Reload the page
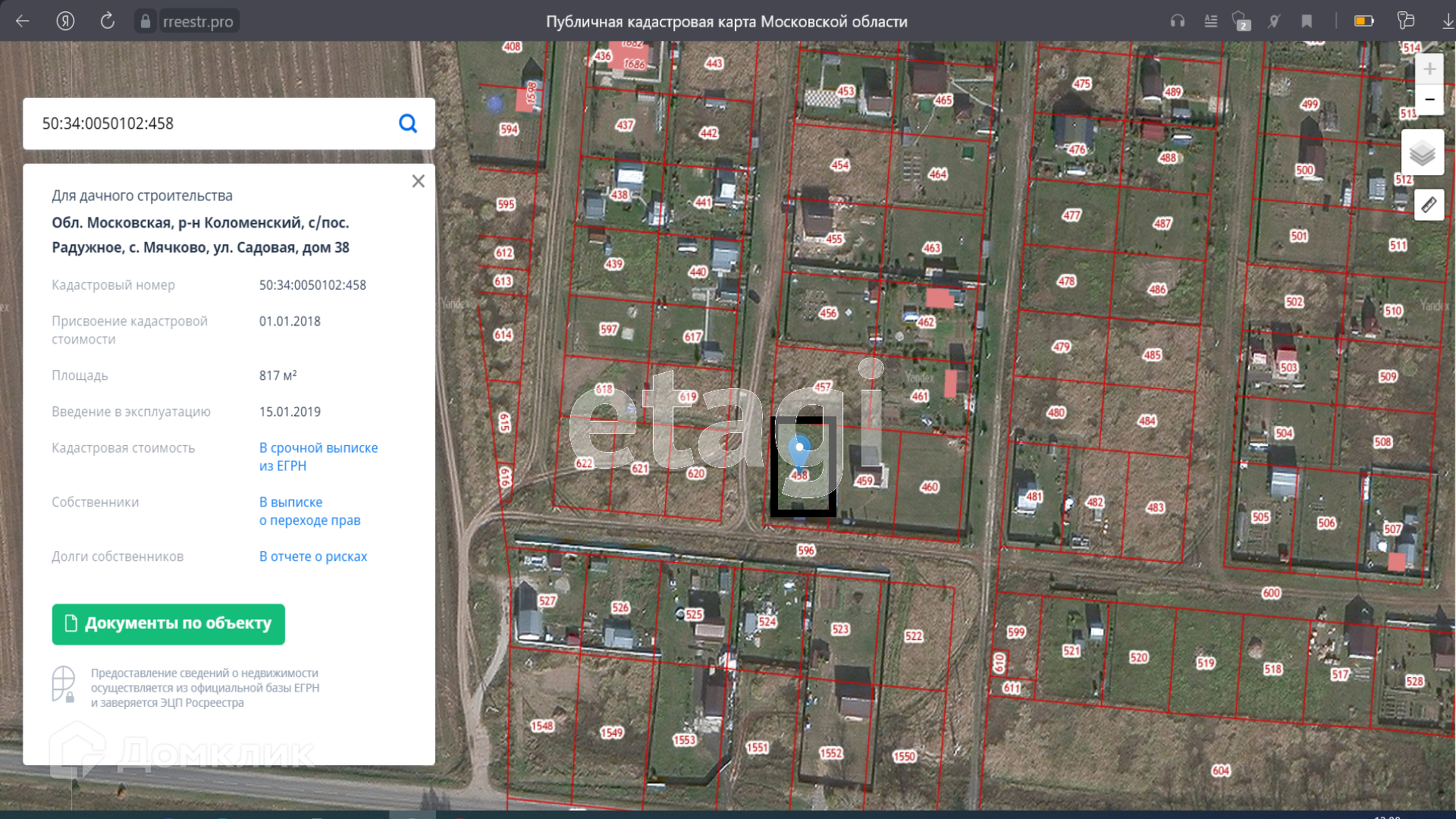The width and height of the screenshot is (1456, 819). tap(107, 21)
